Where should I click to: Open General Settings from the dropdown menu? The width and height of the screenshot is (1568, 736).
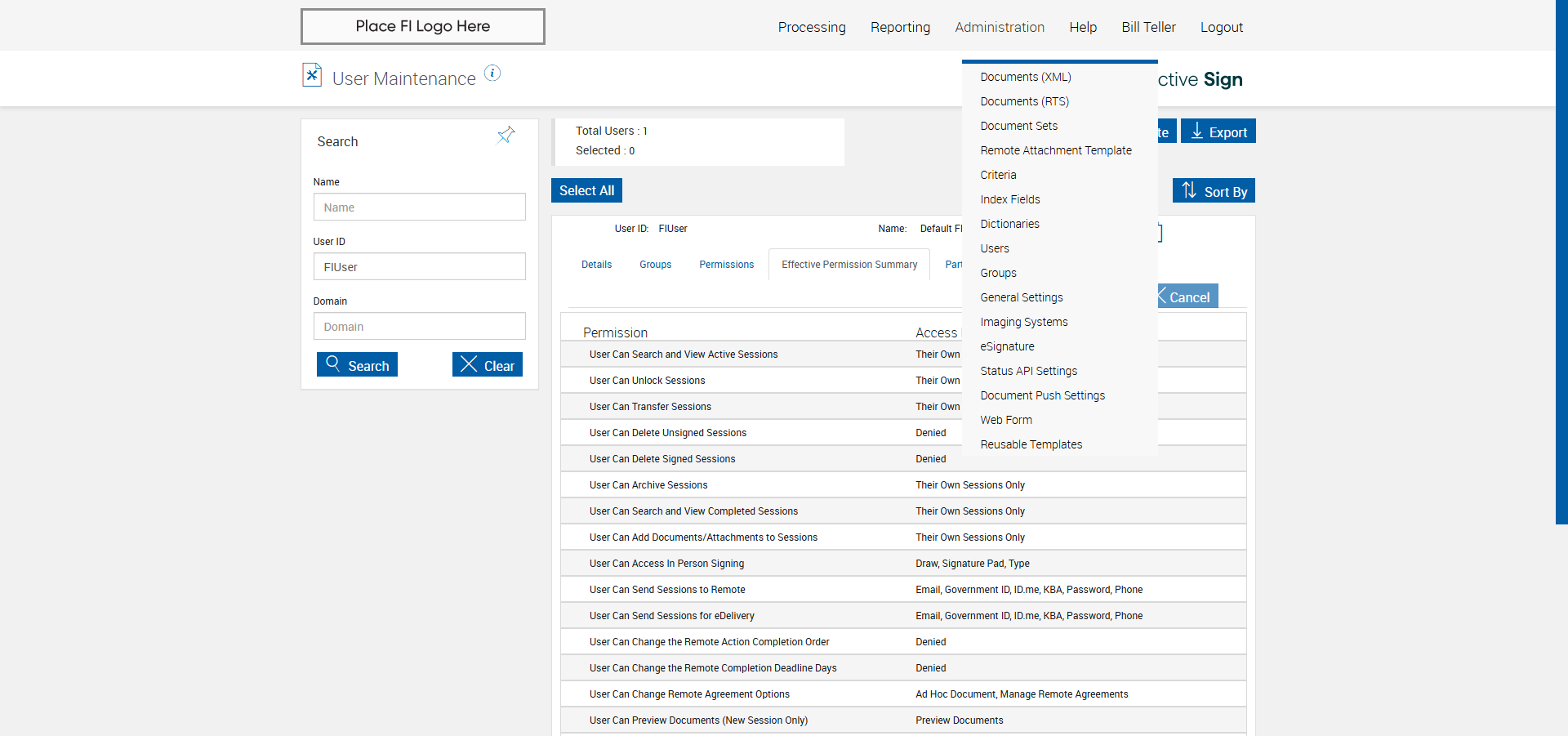(x=1021, y=297)
